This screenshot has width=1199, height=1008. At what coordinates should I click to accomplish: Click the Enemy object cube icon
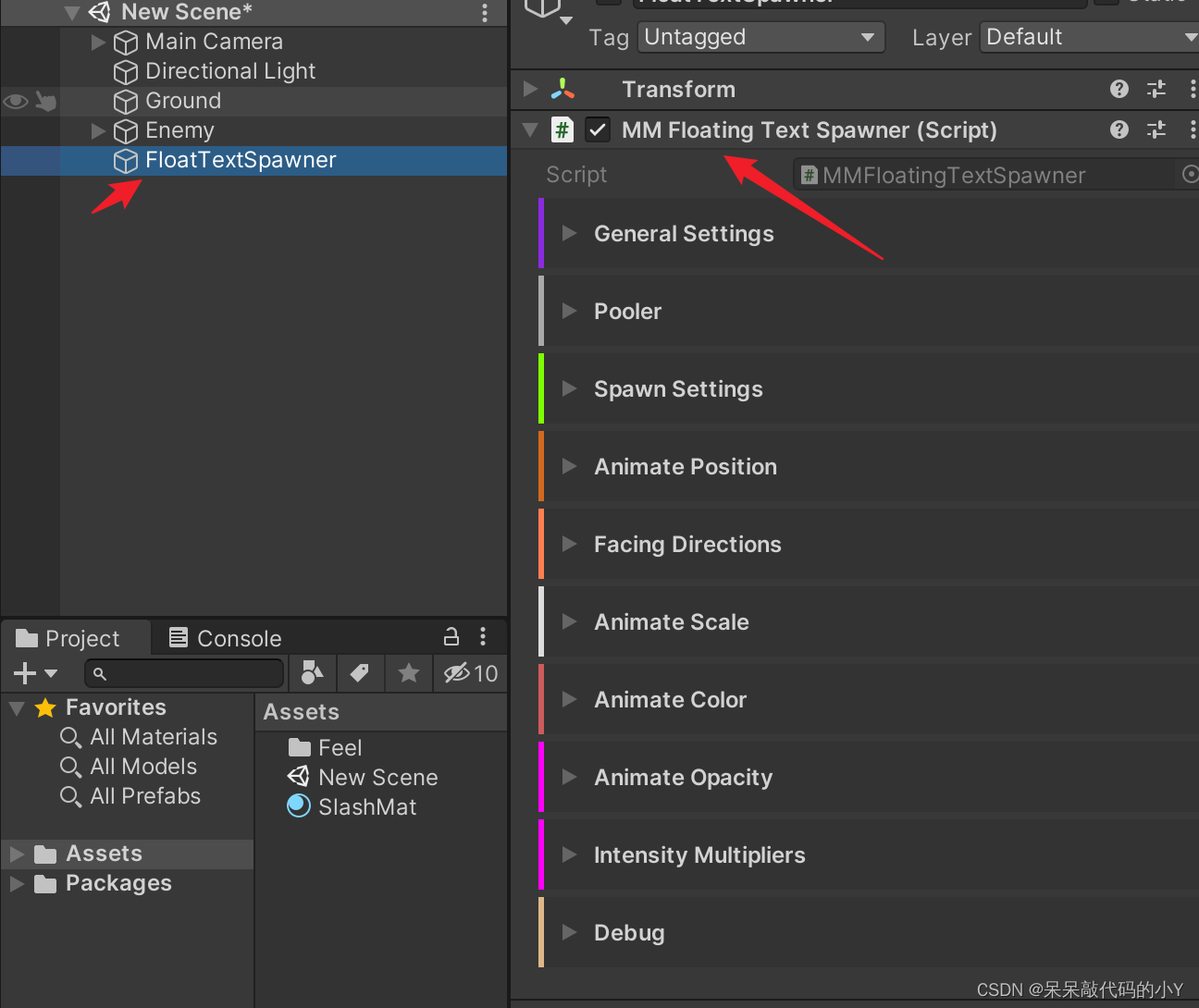pyautogui.click(x=126, y=131)
